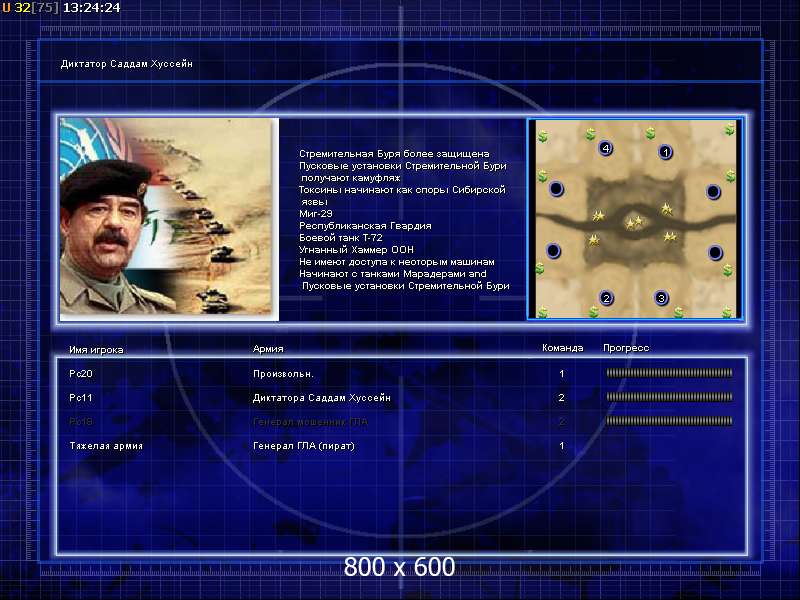Click the Saddam Hussein general portrait
The height and width of the screenshot is (600, 800).
(x=169, y=219)
